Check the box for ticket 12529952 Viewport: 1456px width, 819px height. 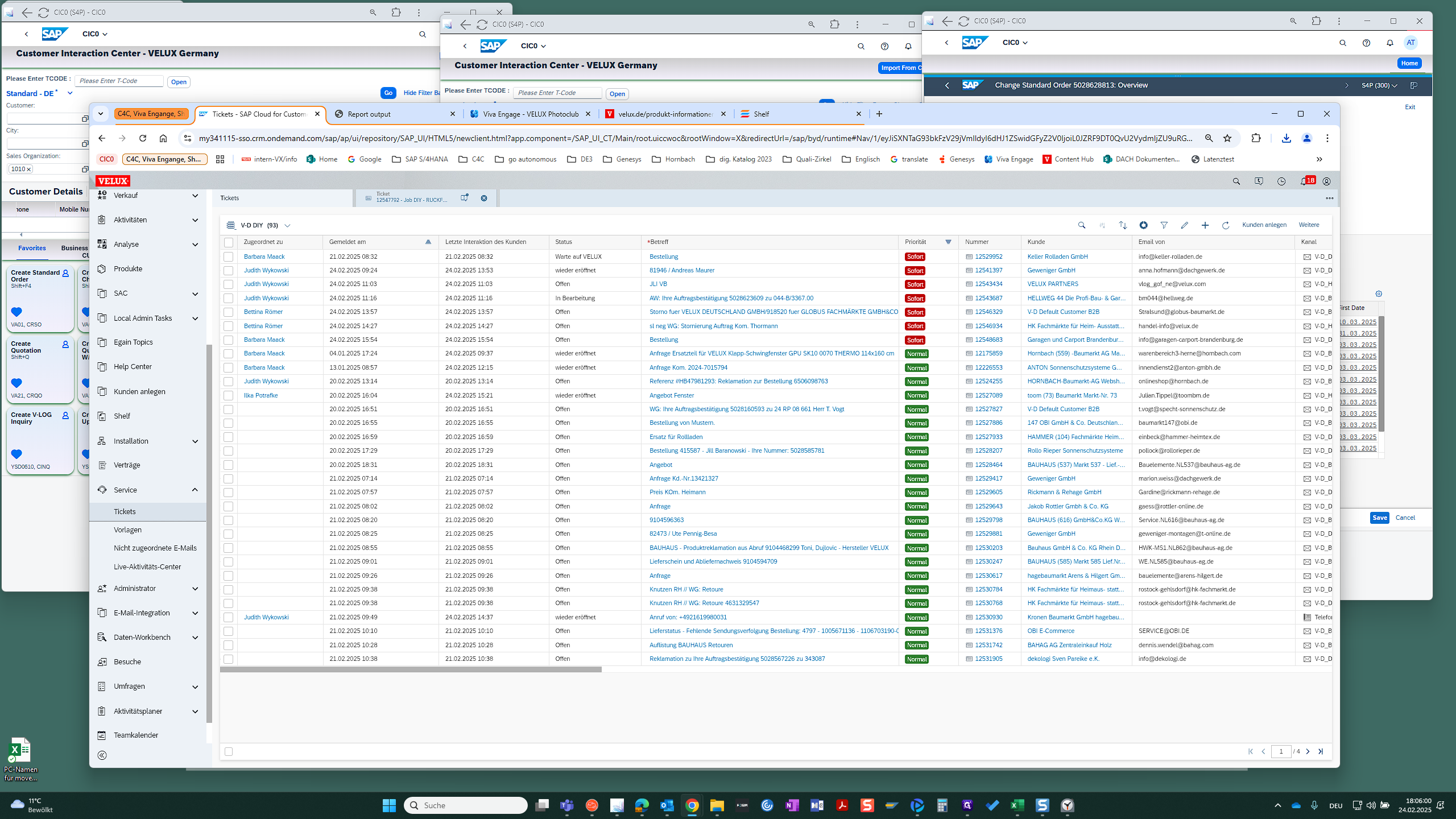(x=229, y=257)
